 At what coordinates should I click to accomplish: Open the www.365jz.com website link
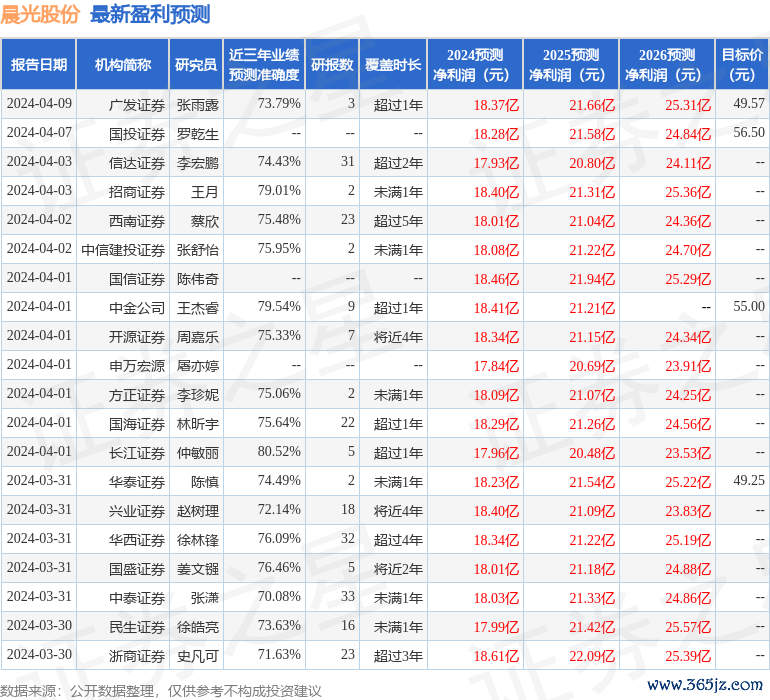point(705,684)
